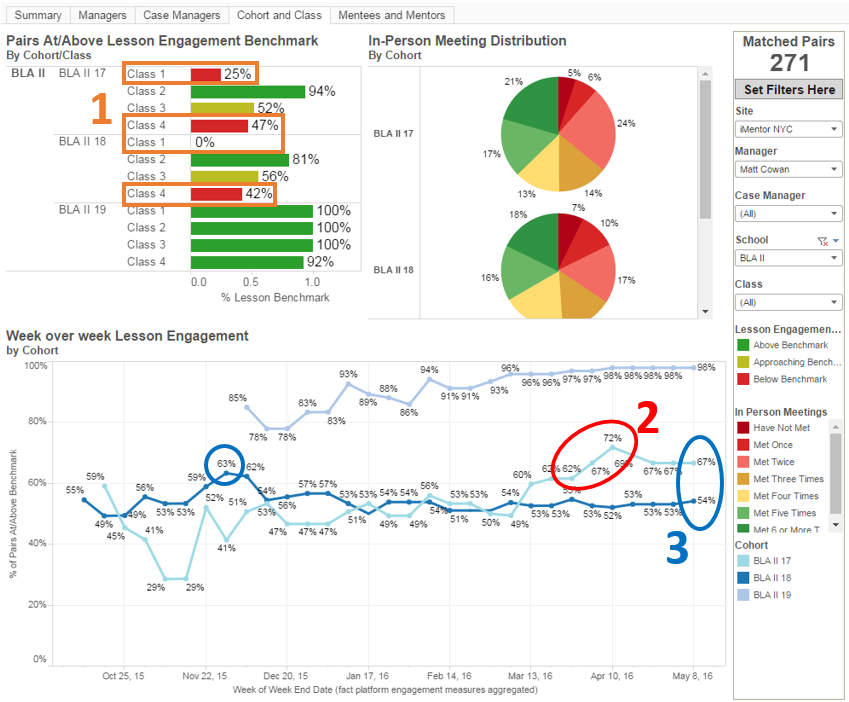This screenshot has width=849, height=702.
Task: Select the Below Benchmark red legend swatch
Action: point(743,379)
